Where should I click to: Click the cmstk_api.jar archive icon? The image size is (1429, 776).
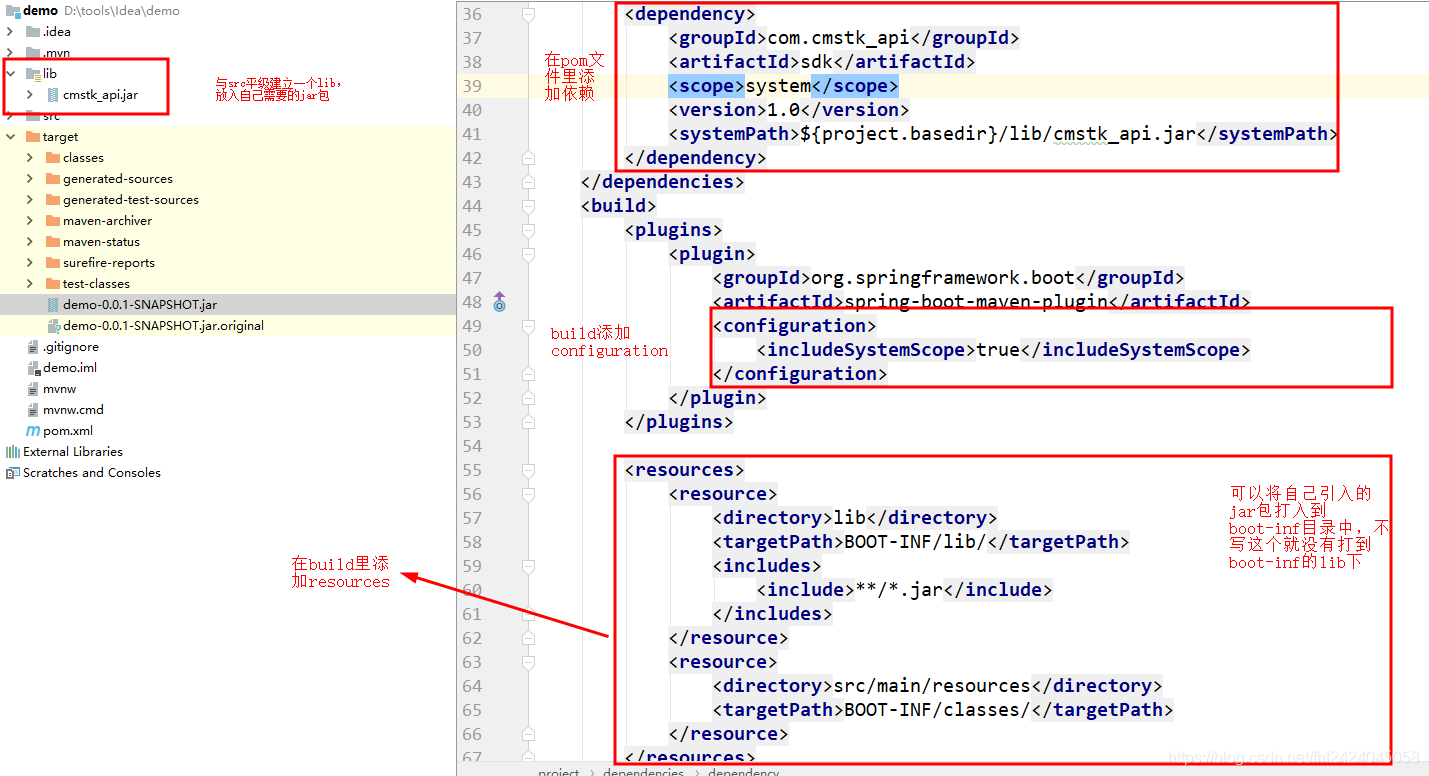[53, 95]
